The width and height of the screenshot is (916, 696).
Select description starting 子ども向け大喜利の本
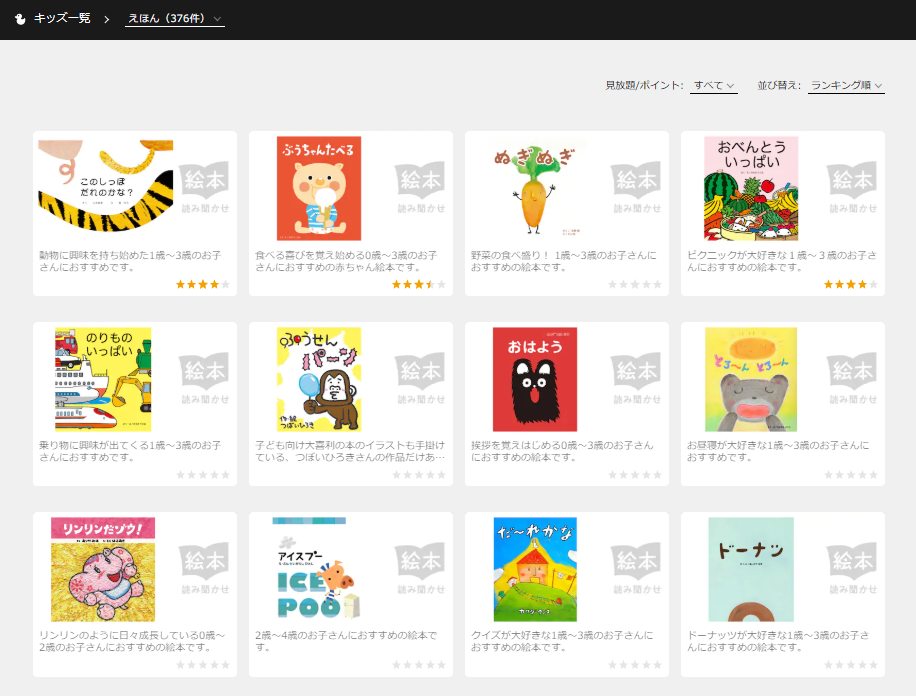coord(350,451)
